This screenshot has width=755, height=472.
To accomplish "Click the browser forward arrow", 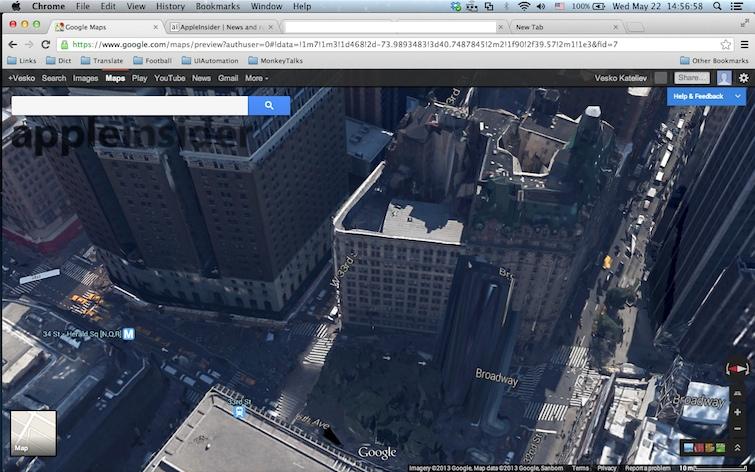I will [x=29, y=44].
